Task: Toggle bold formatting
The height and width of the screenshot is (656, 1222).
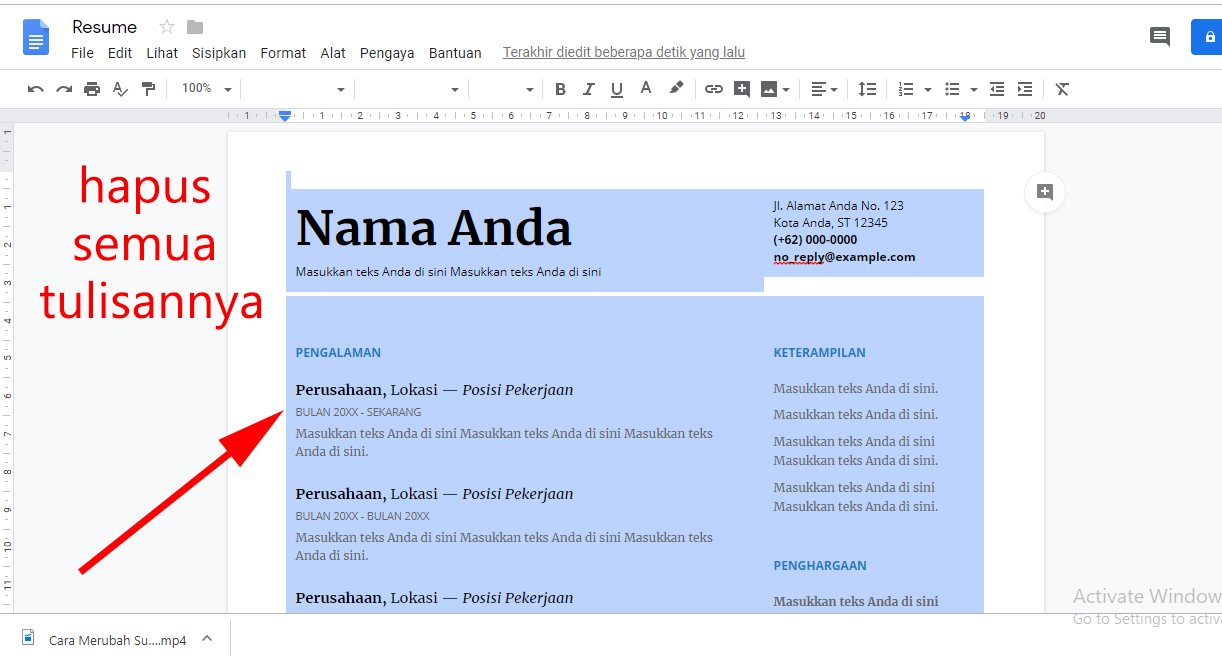Action: [560, 89]
